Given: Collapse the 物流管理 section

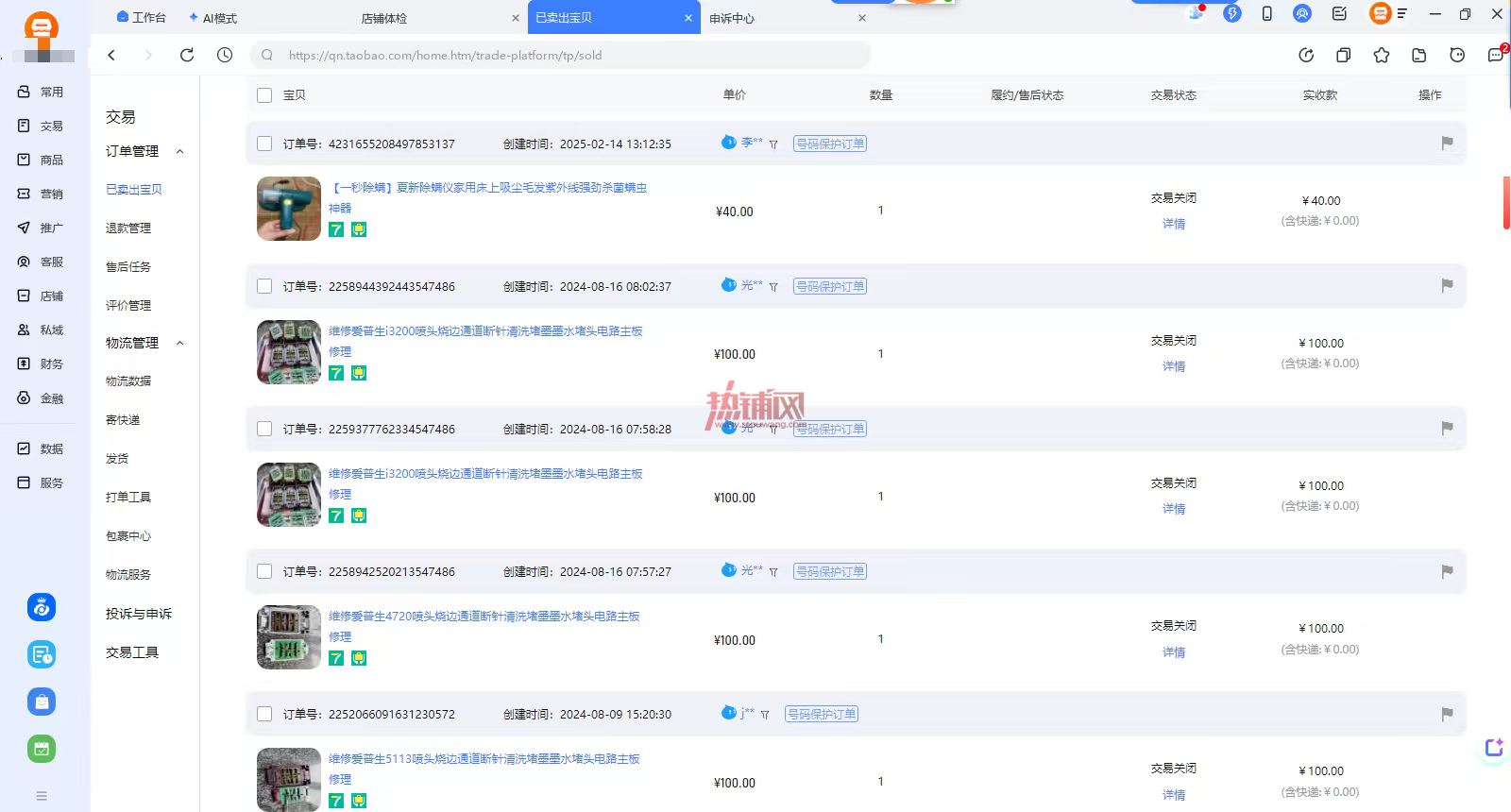Looking at the screenshot, I should pos(180,343).
